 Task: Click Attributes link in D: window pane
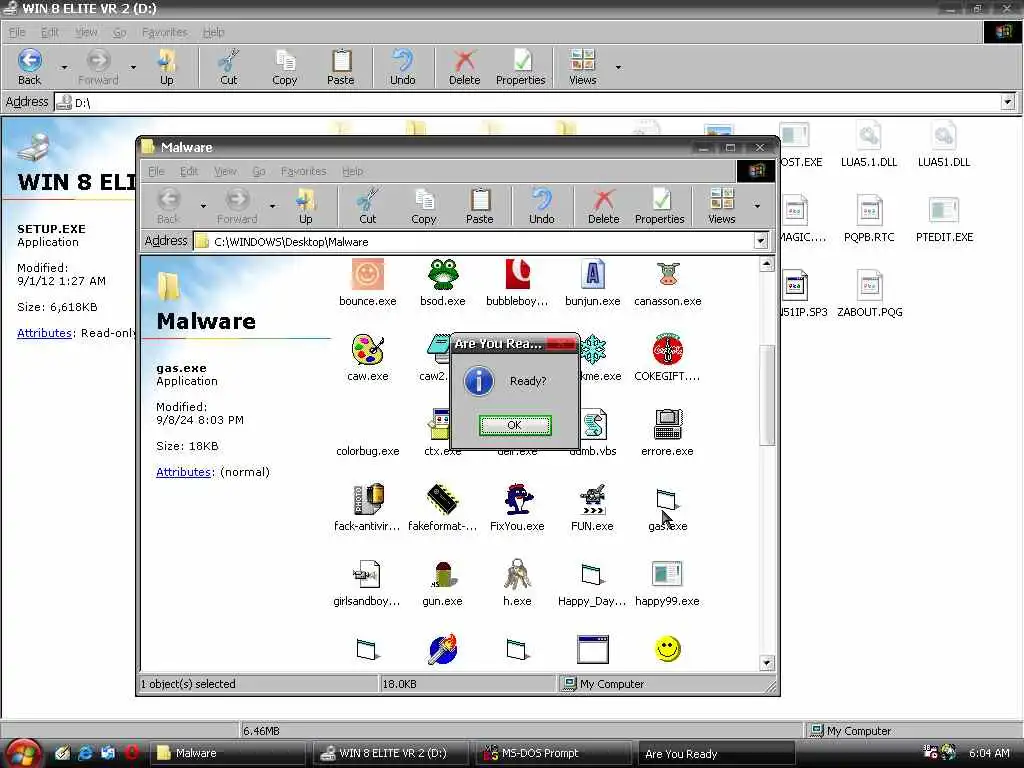(44, 333)
